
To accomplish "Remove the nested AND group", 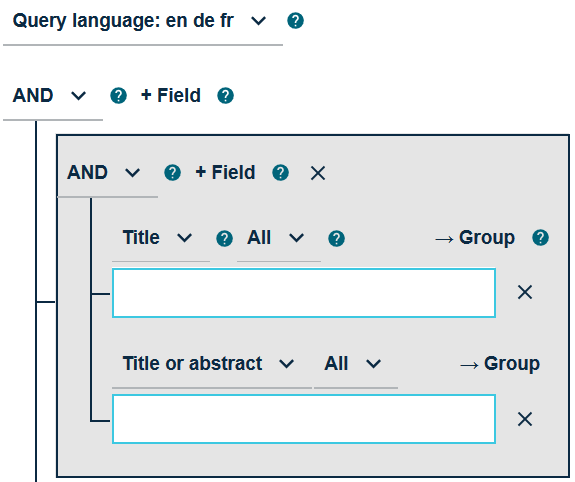I will point(318,173).
